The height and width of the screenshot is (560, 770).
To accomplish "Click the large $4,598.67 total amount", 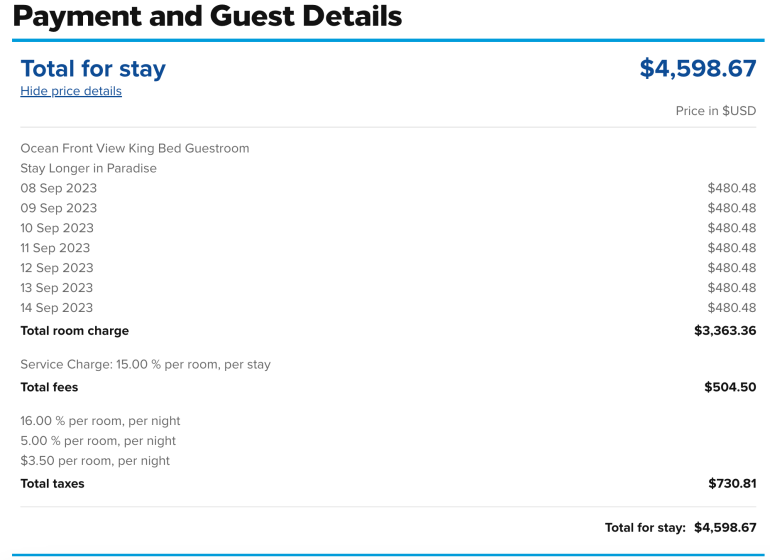I will 697,68.
